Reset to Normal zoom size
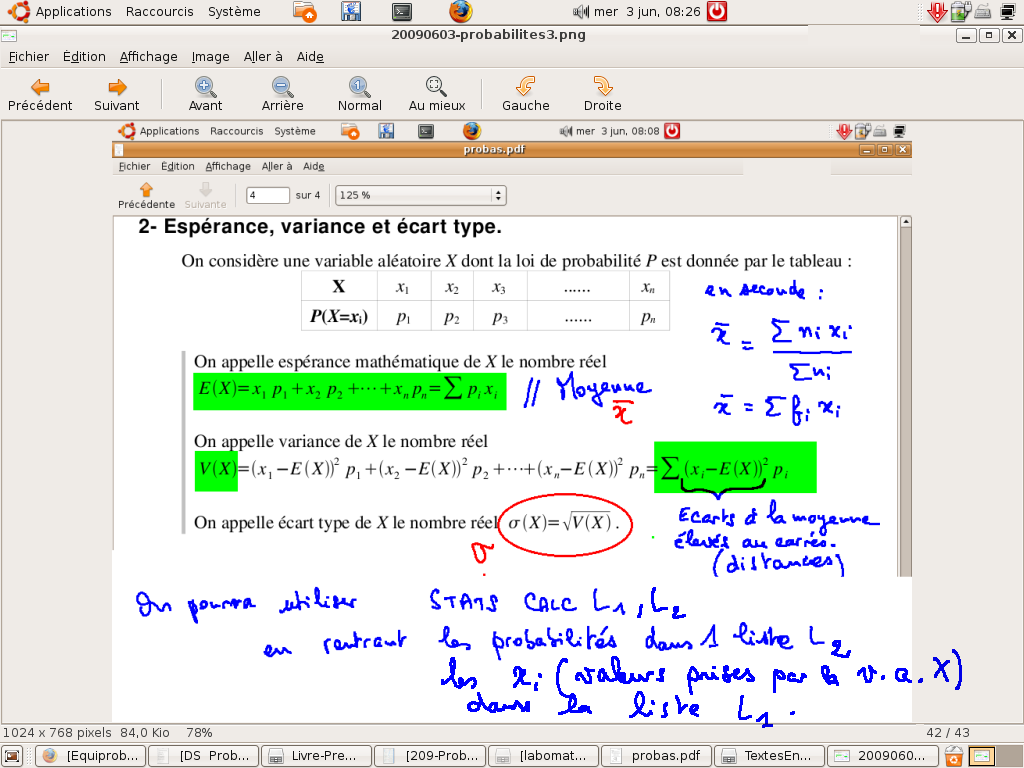Viewport: 1024px width, 768px height. (x=359, y=94)
